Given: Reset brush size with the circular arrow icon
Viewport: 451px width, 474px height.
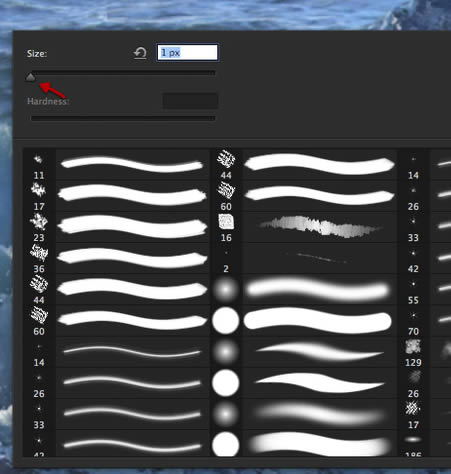Looking at the screenshot, I should click(140, 53).
